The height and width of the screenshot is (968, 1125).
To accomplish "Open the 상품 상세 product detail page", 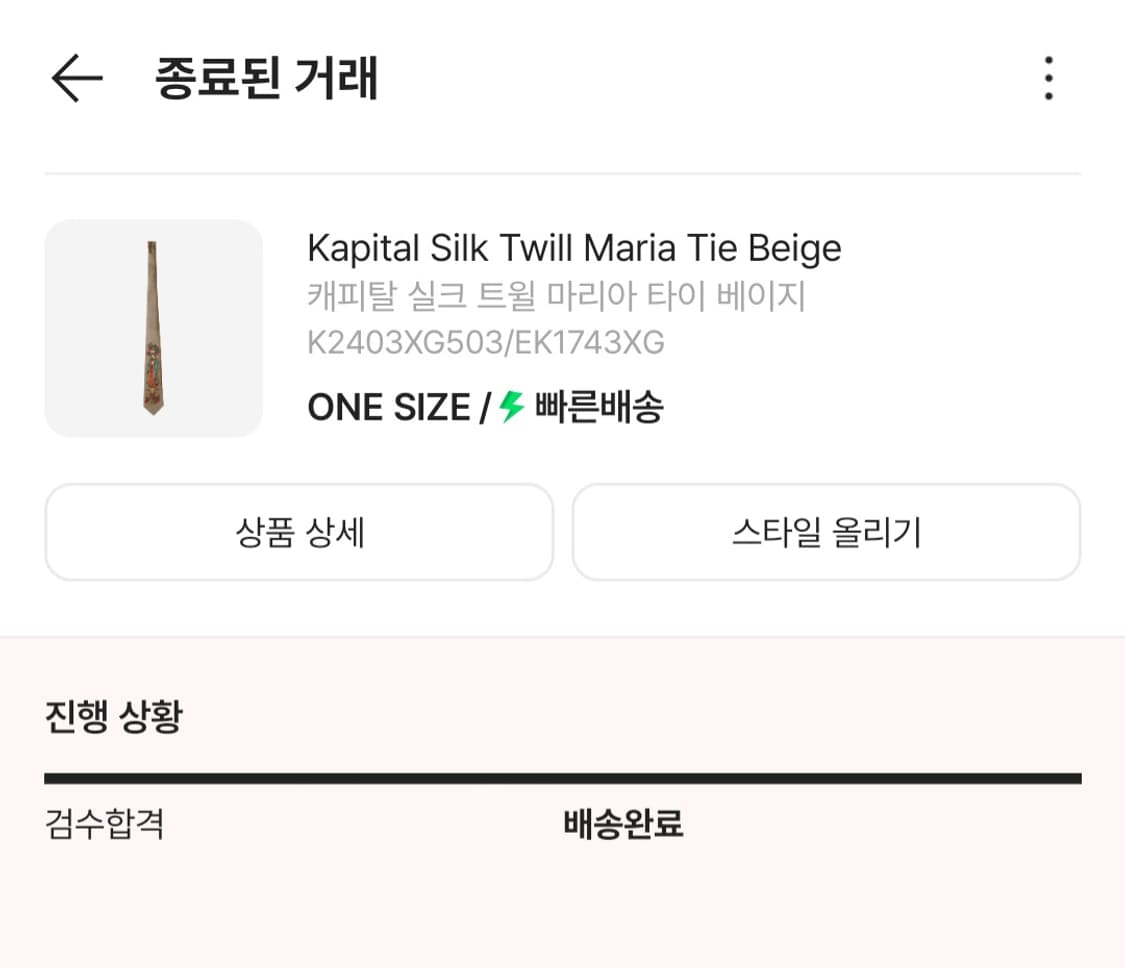I will coord(298,531).
